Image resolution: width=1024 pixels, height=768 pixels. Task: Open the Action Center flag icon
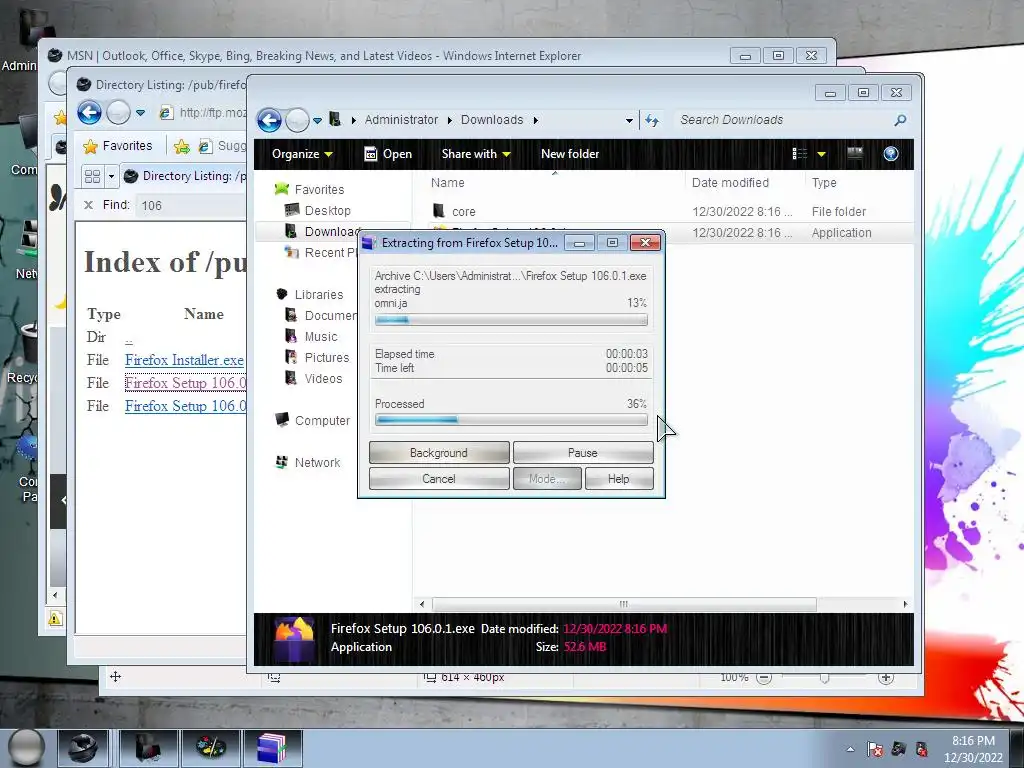point(875,748)
